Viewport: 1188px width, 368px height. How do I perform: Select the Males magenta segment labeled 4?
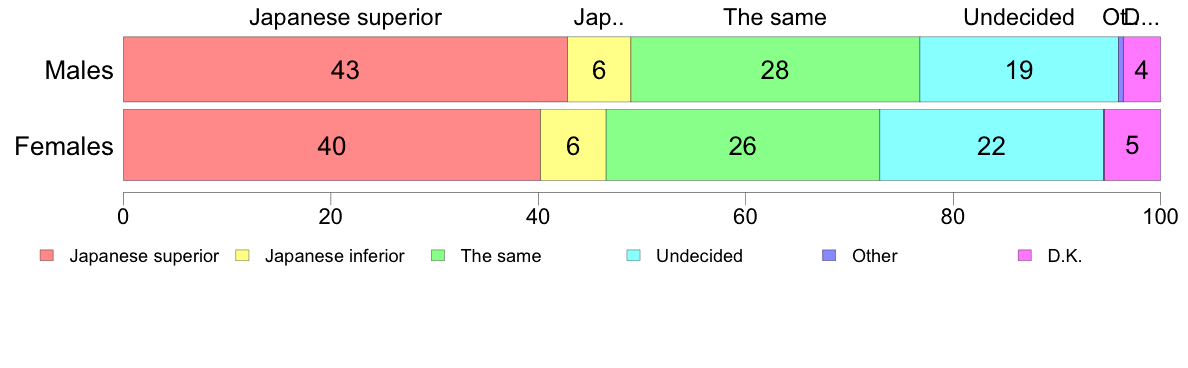tap(1142, 69)
